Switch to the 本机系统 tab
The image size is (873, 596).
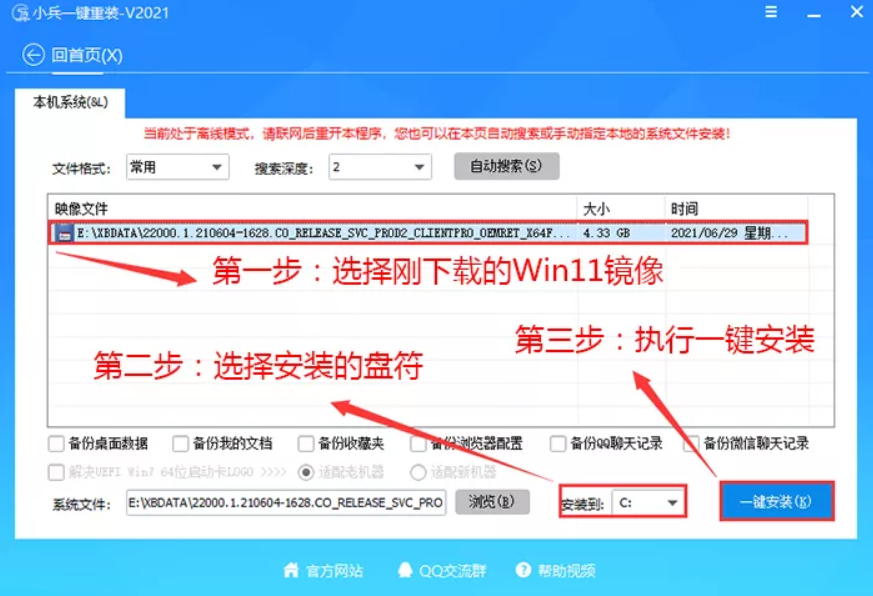(x=70, y=103)
